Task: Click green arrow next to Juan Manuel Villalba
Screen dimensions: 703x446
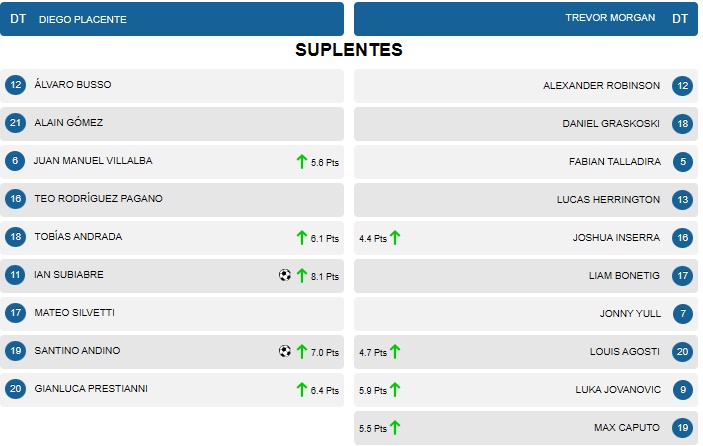Action: click(301, 161)
